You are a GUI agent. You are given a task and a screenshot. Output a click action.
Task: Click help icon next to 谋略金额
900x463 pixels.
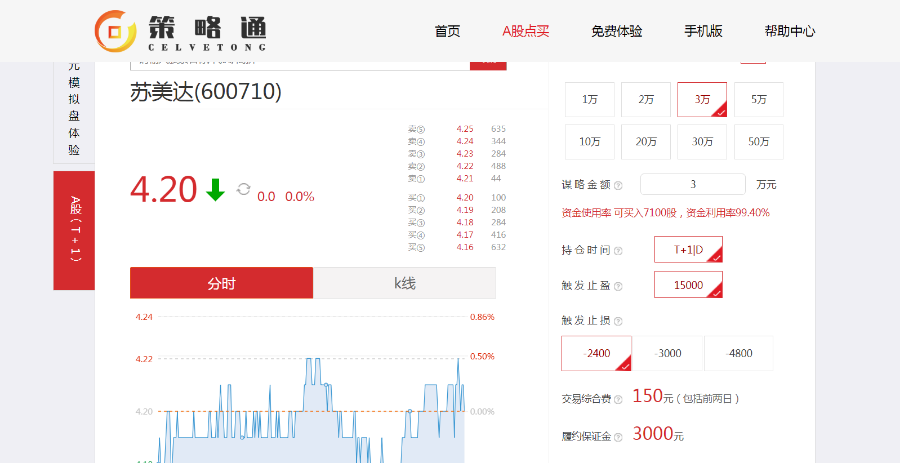(618, 185)
